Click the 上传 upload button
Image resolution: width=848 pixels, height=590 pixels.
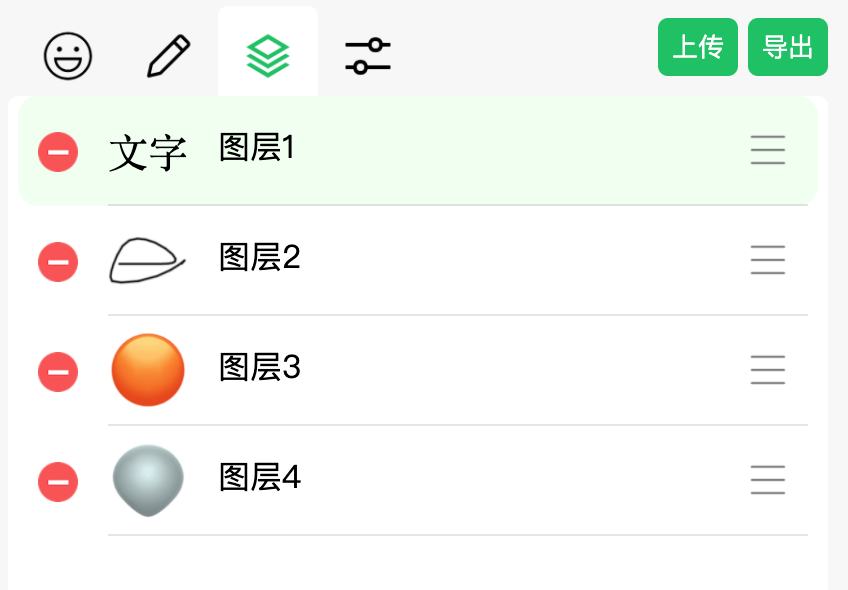(697, 47)
